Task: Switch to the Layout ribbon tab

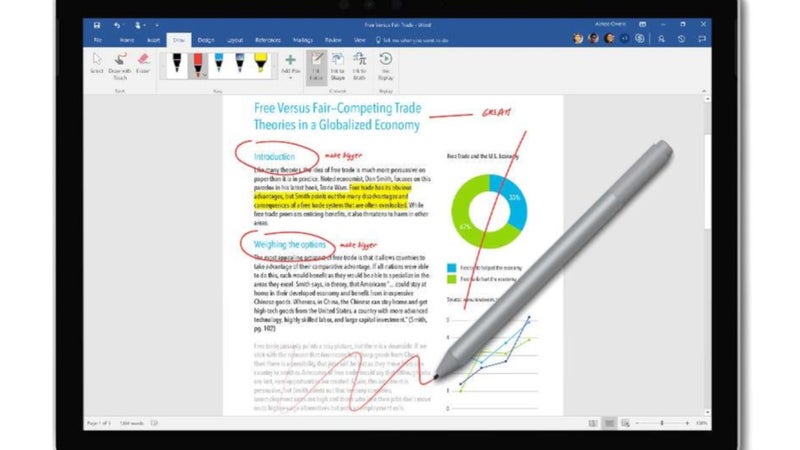Action: point(235,40)
